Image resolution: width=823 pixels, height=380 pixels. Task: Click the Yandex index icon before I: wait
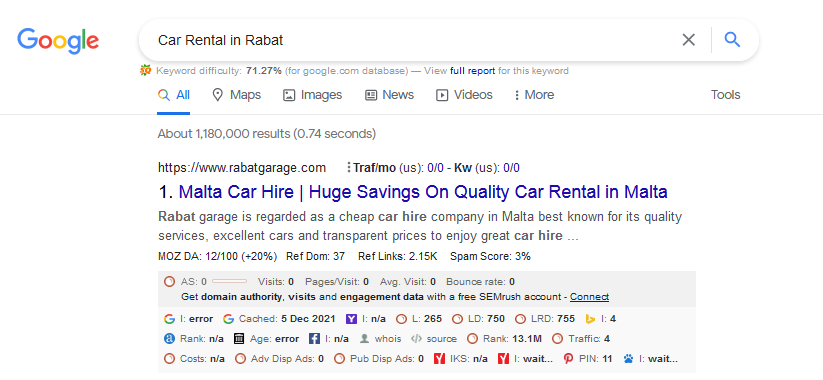click(x=504, y=359)
